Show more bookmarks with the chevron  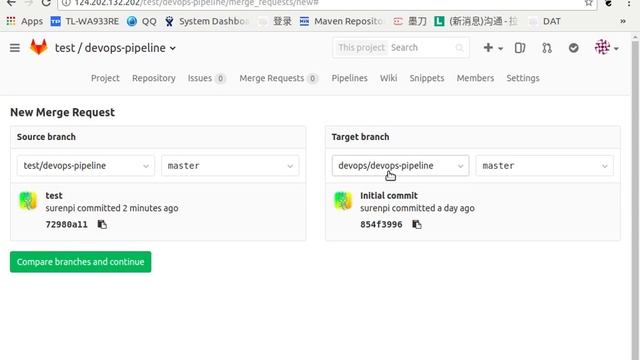click(623, 21)
